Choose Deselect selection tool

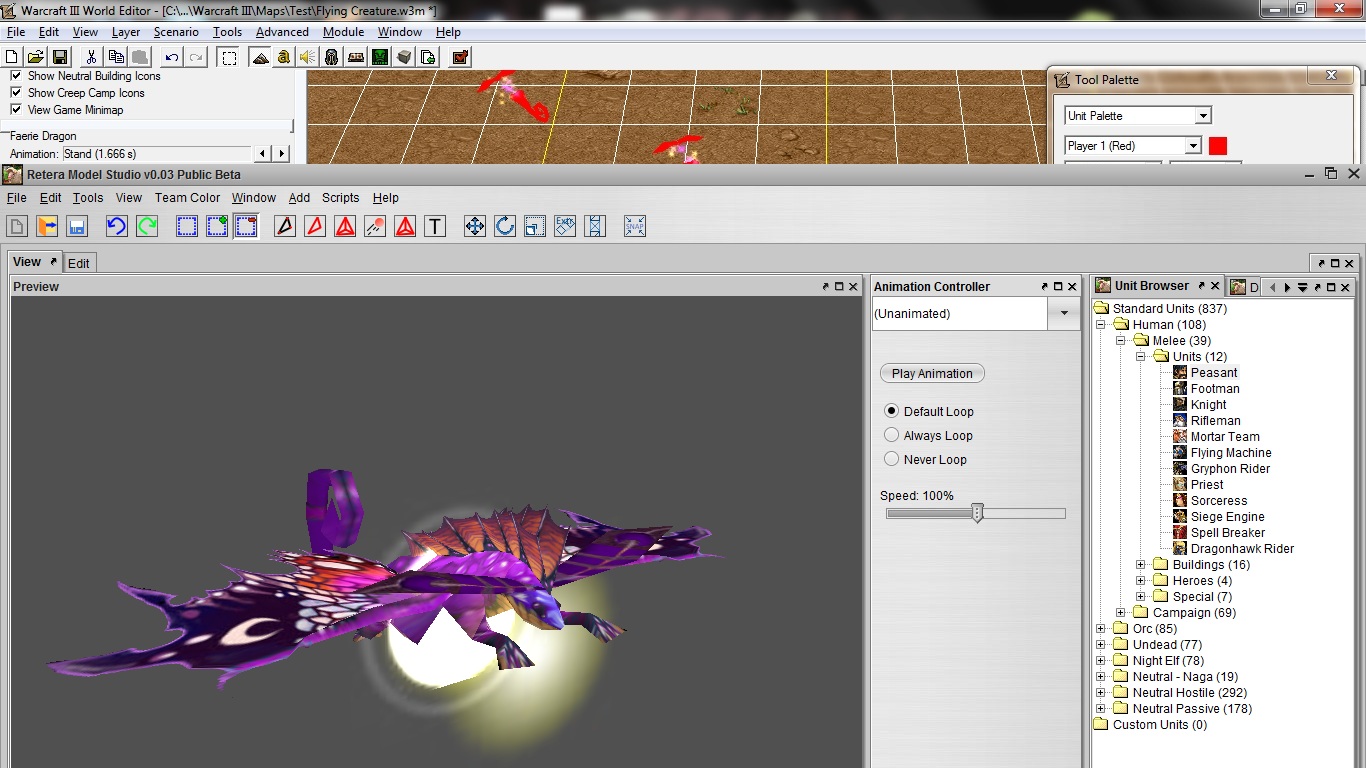coord(247,226)
